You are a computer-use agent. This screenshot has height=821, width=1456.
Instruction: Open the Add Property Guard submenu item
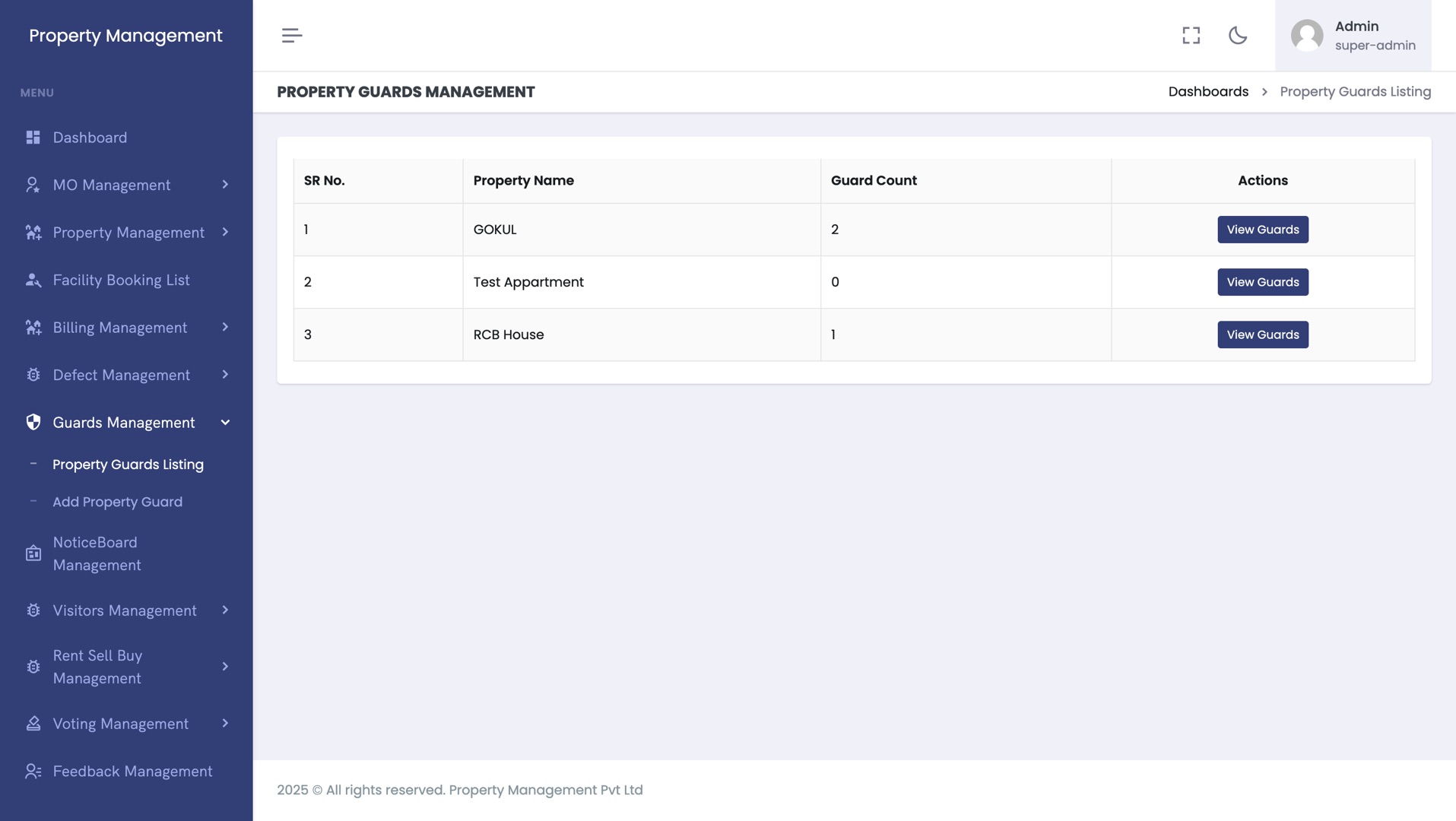coord(117,502)
